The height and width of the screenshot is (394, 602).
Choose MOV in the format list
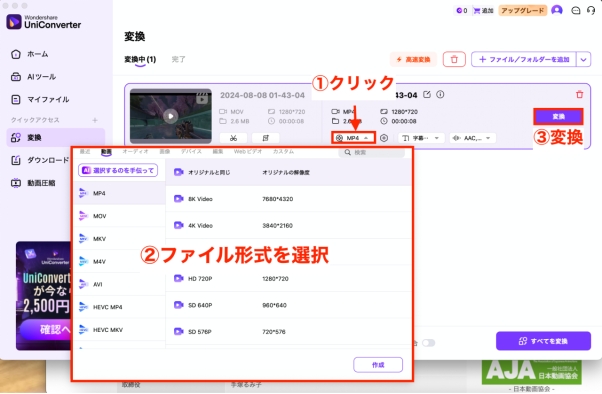click(x=119, y=216)
